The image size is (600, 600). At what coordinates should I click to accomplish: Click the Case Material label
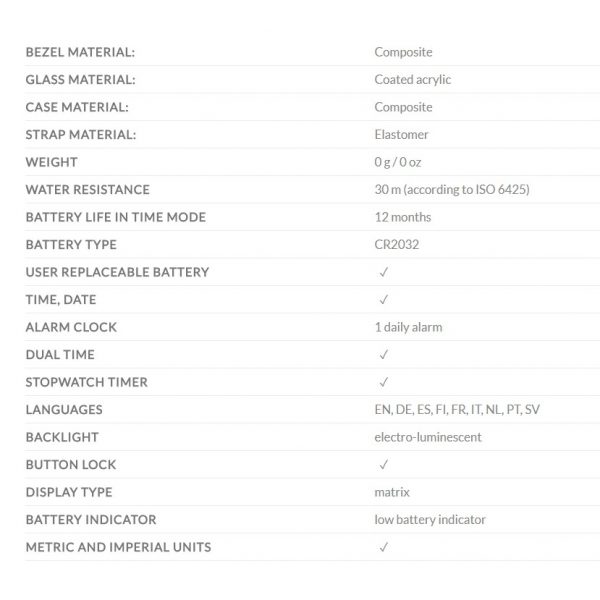pos(77,107)
